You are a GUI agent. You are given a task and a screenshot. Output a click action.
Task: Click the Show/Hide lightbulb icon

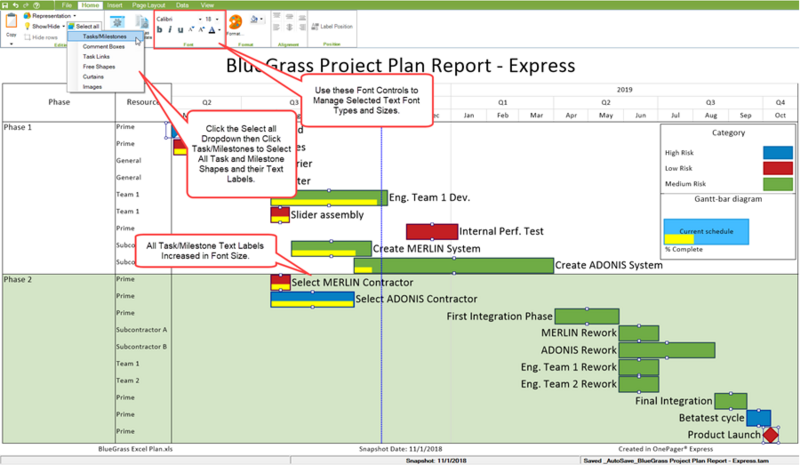point(27,26)
